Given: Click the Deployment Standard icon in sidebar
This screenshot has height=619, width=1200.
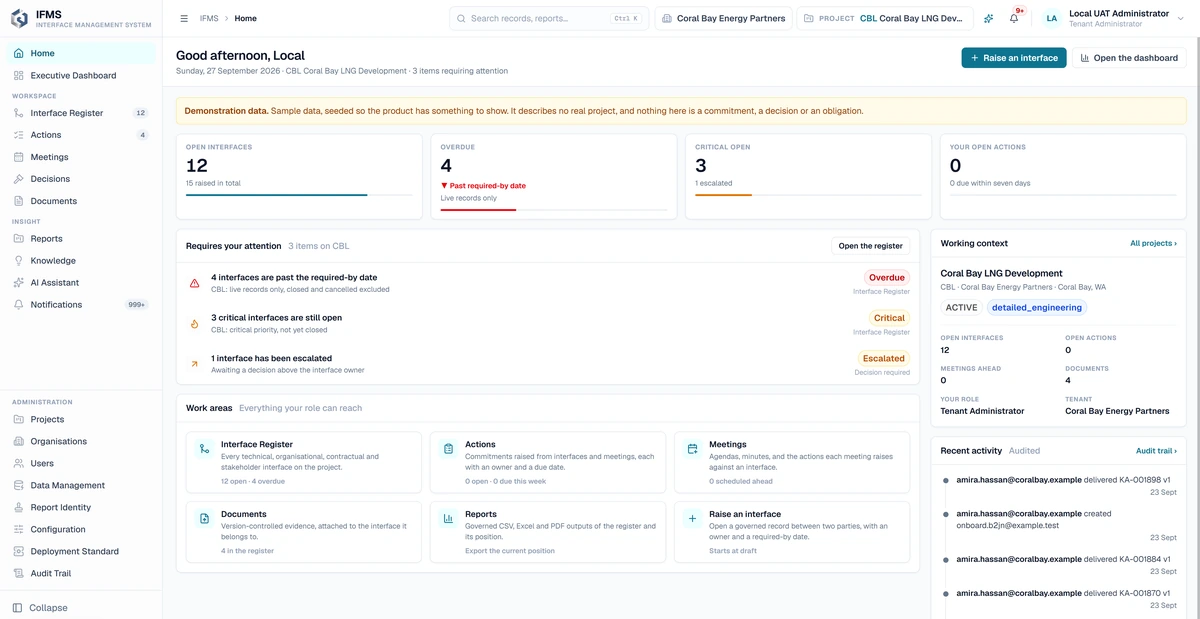Looking at the screenshot, I should coord(19,551).
